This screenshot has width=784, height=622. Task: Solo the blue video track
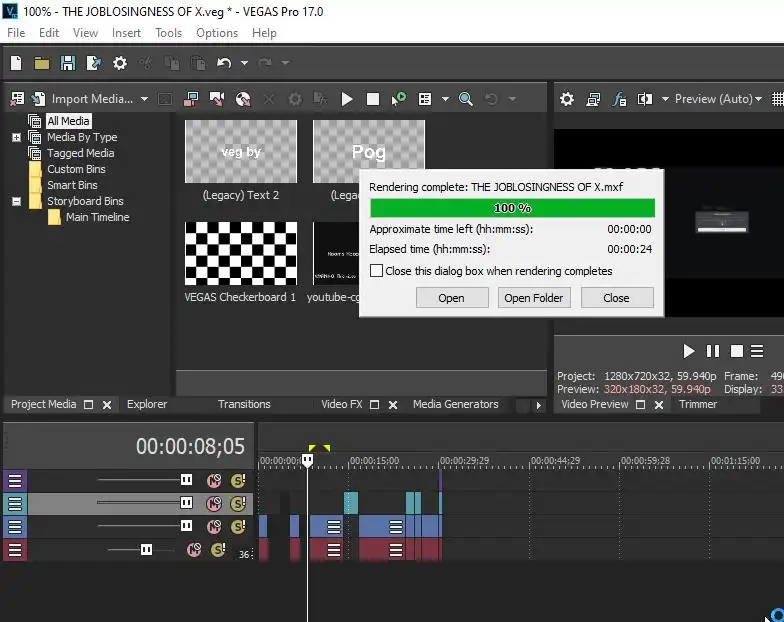[x=238, y=526]
